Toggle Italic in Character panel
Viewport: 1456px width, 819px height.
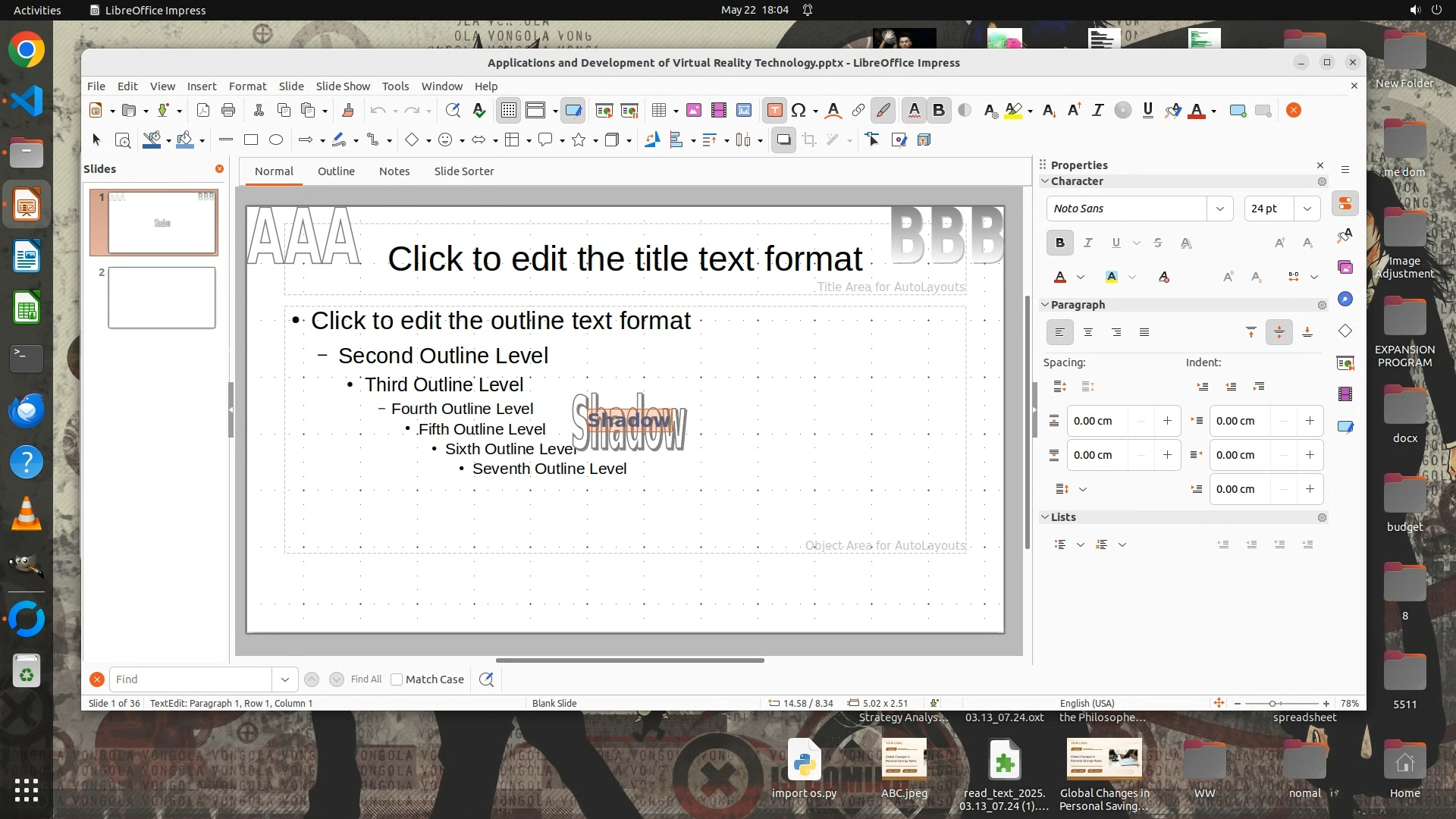pyautogui.click(x=1088, y=243)
